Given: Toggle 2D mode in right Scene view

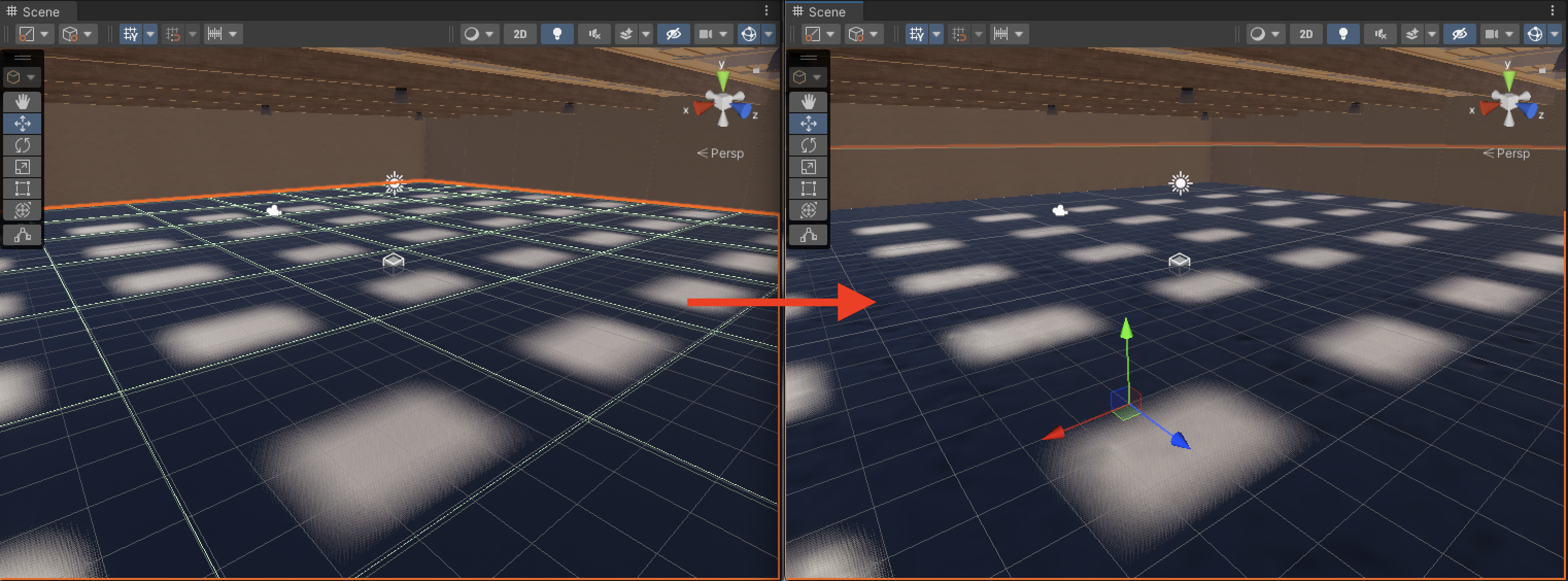Looking at the screenshot, I should click(x=1306, y=34).
